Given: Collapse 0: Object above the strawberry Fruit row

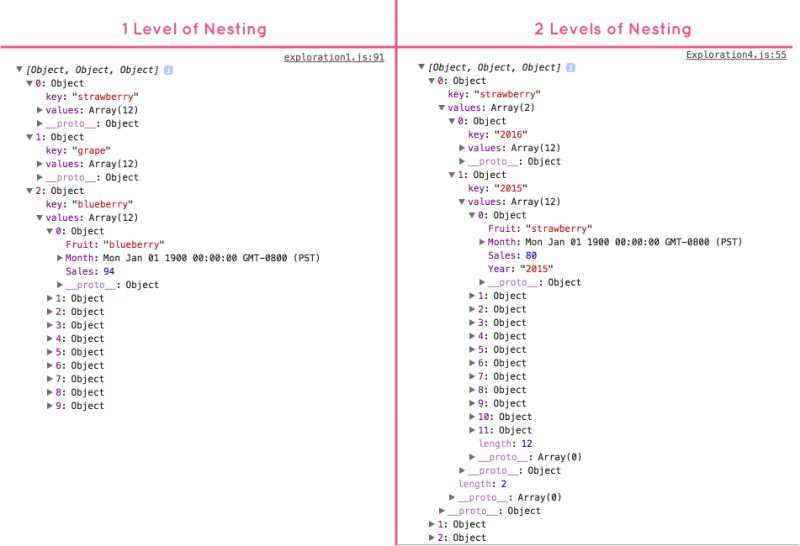Looking at the screenshot, I should coord(472,215).
